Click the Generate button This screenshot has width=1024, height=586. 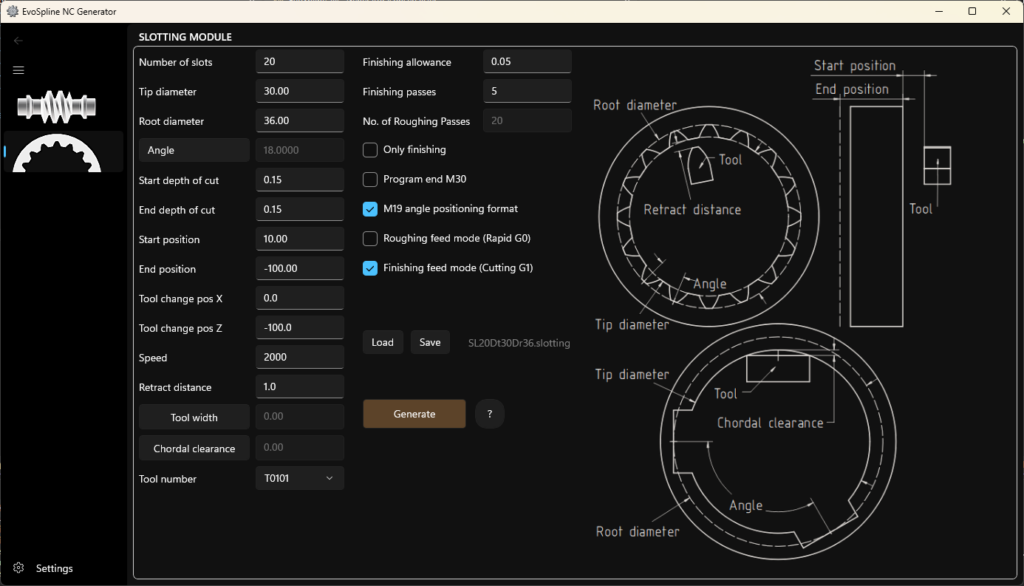pyautogui.click(x=414, y=414)
